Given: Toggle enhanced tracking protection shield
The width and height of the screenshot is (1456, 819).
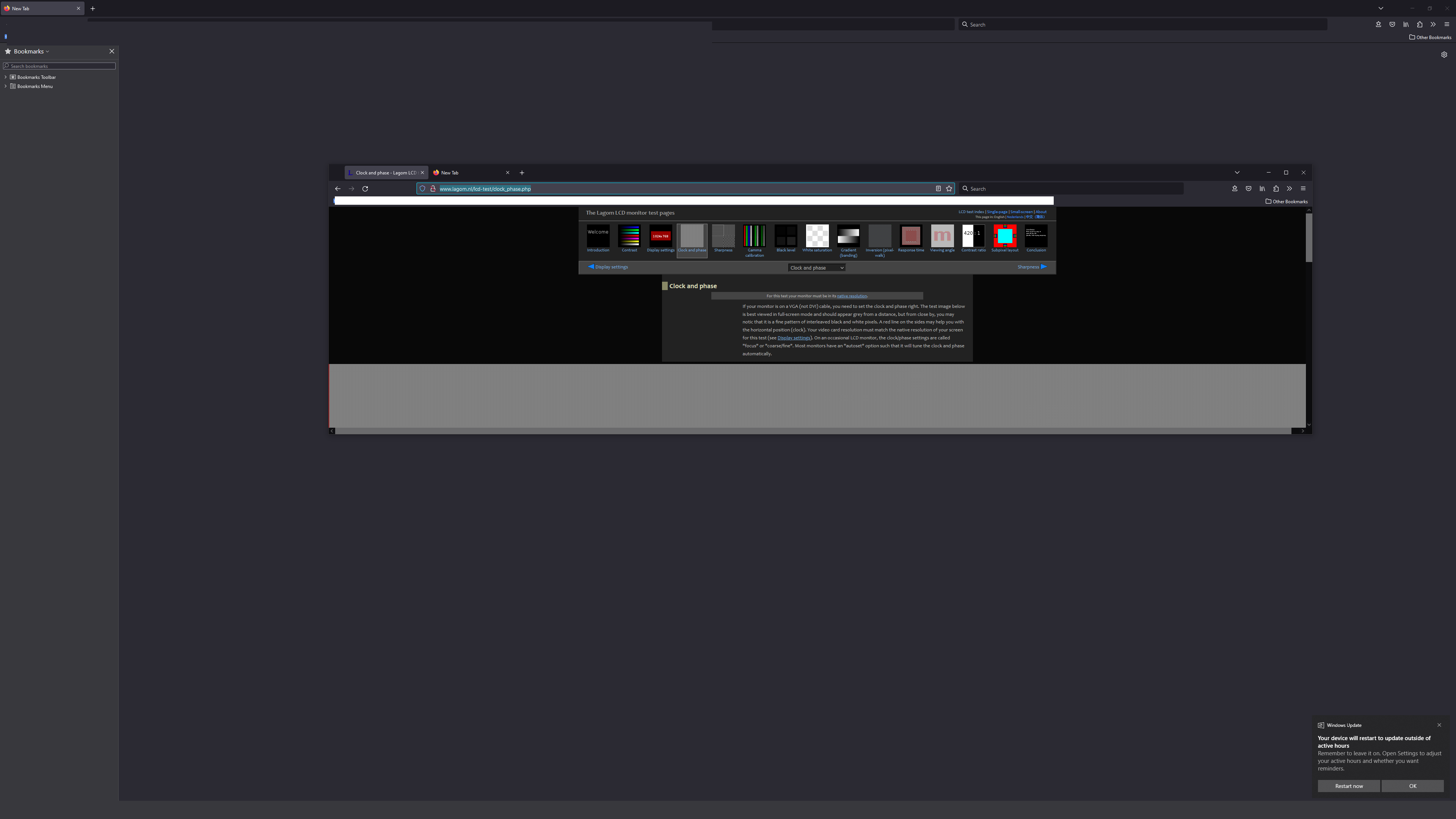Looking at the screenshot, I should [422, 188].
